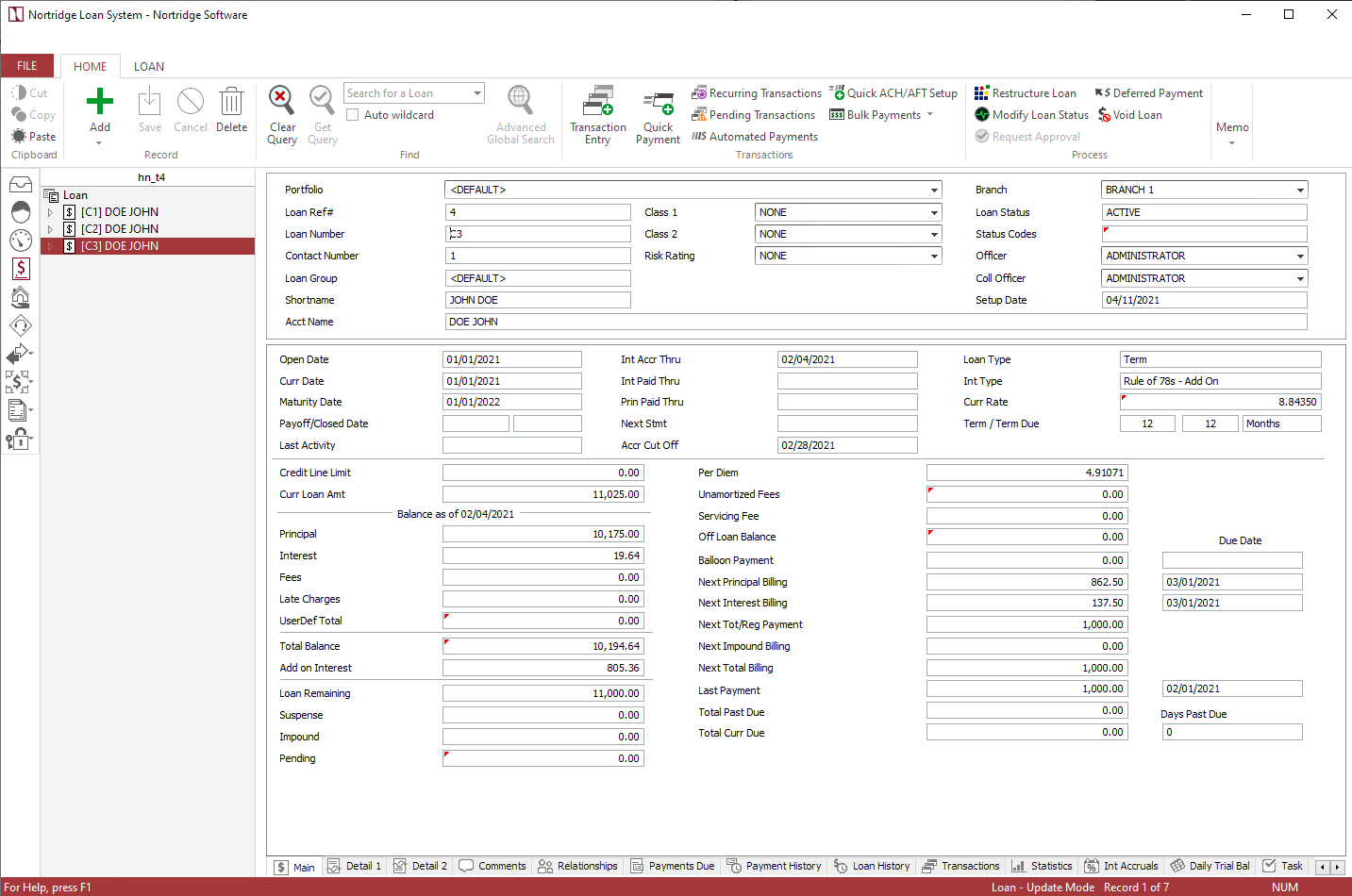
Task: Switch to the LOAN ribbon tab
Action: (149, 67)
